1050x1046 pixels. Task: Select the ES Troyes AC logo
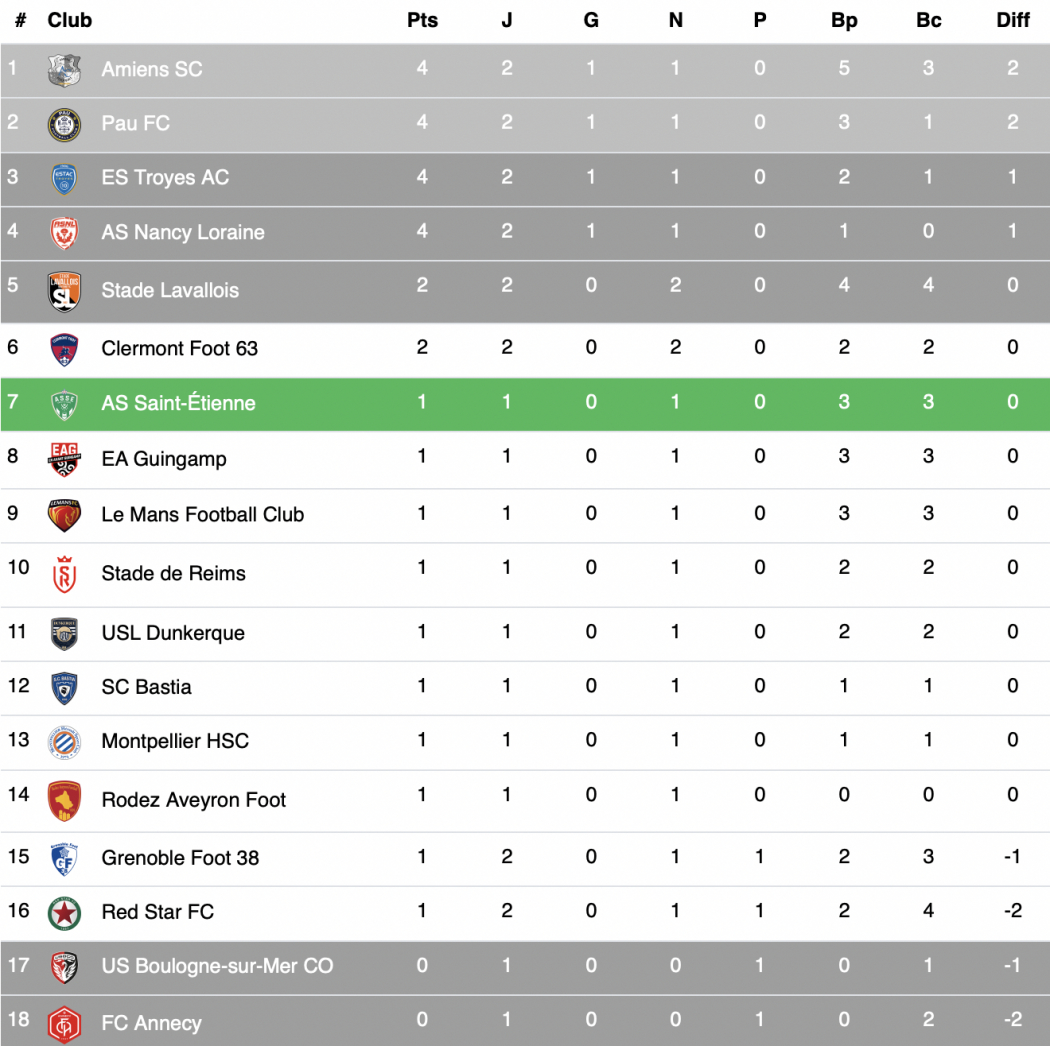[64, 179]
